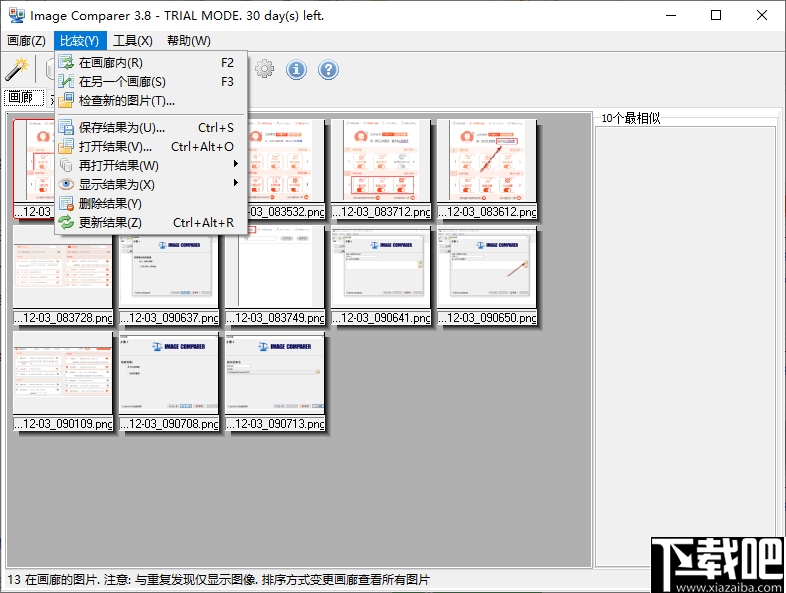Viewport: 786px width, 593px height.
Task: Select 保存结果为(U)... menu entry
Action: 151,127
